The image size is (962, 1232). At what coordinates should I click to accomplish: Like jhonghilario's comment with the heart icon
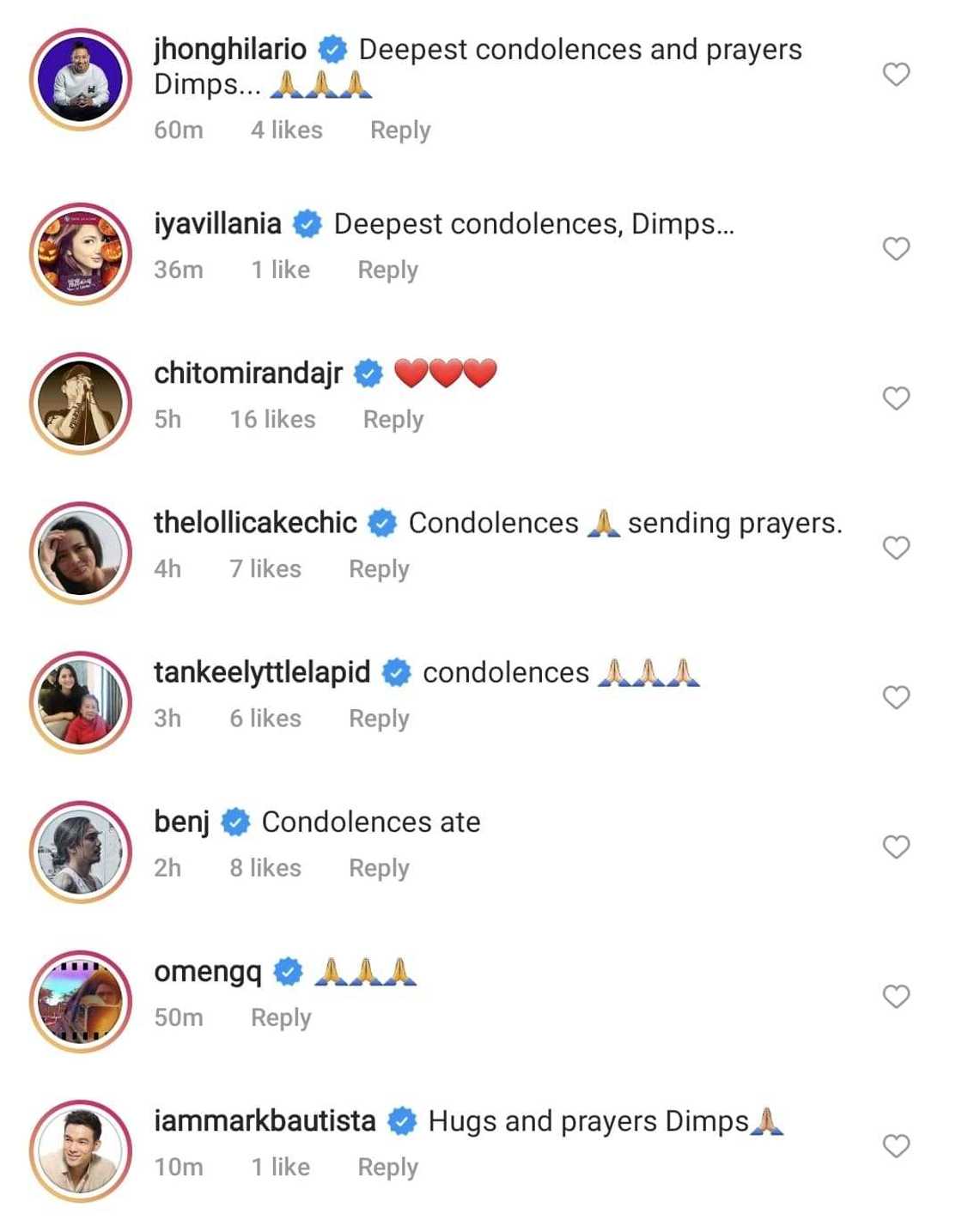(896, 75)
